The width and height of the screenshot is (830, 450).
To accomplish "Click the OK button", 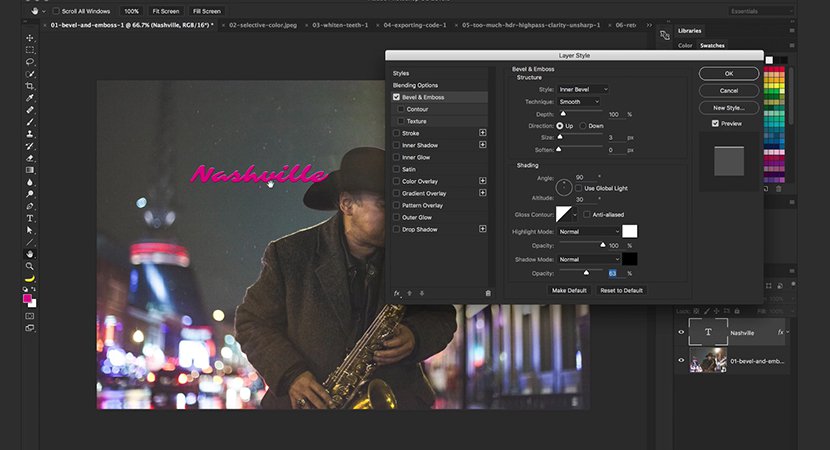I will 729,73.
